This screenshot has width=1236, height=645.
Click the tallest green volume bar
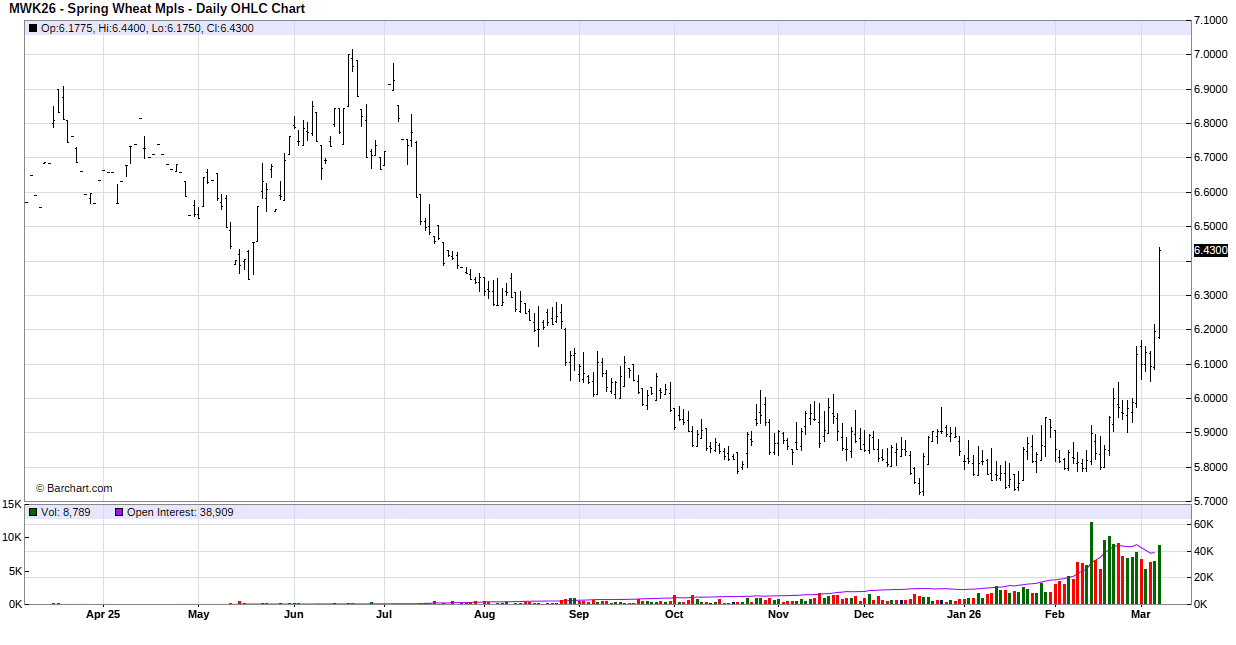coord(1091,563)
